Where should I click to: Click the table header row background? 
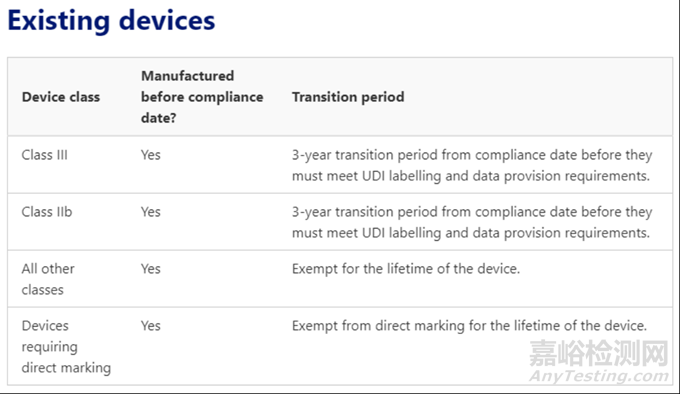(x=340, y=97)
